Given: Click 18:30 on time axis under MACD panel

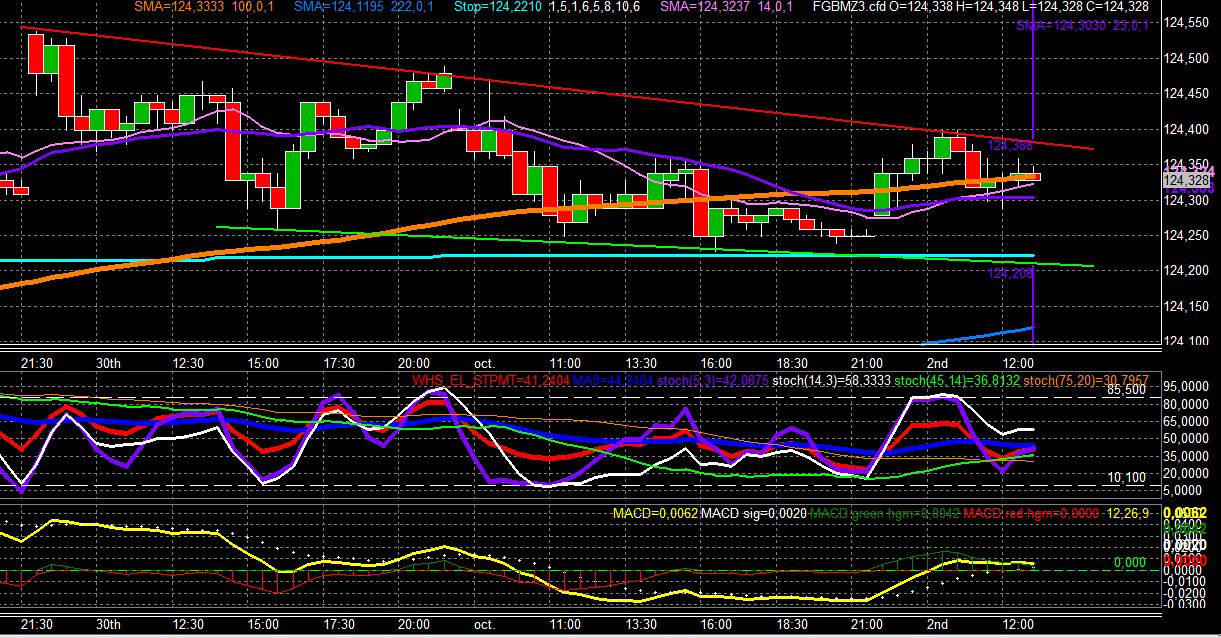Looking at the screenshot, I should click(x=792, y=623).
